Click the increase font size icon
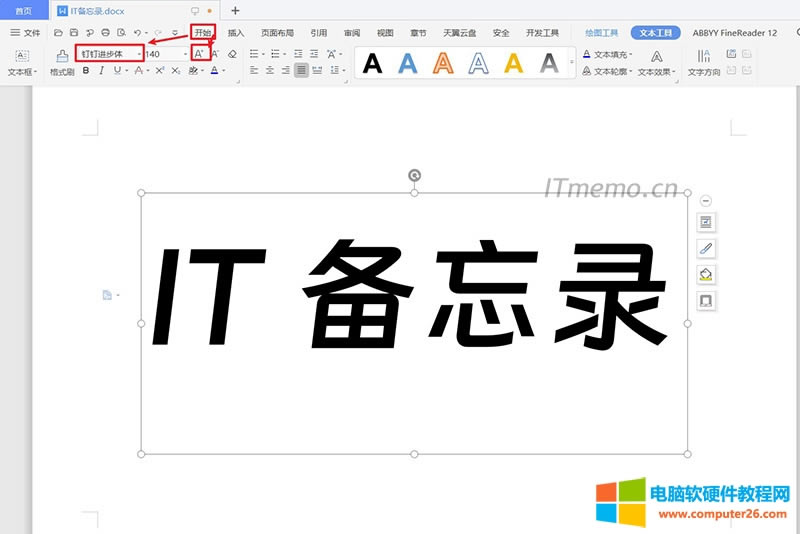This screenshot has height=534, width=800. (200, 53)
